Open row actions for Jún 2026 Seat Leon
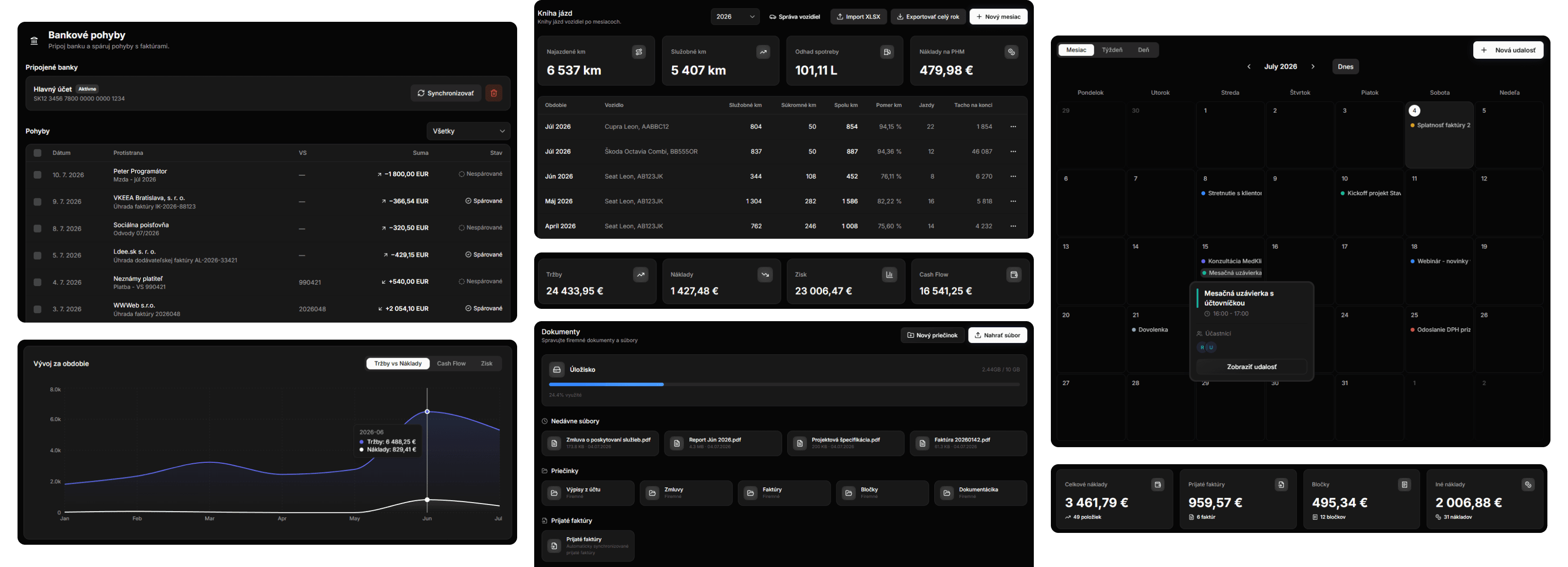The width and height of the screenshot is (1568, 567). 1013,177
